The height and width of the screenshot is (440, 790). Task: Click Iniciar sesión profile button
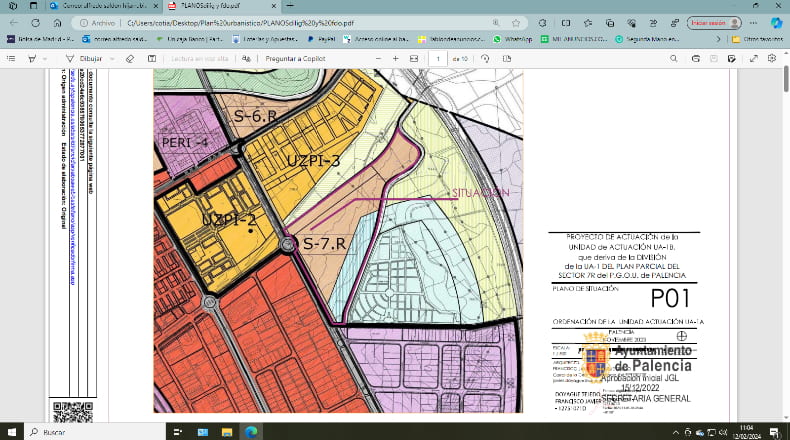coord(714,23)
